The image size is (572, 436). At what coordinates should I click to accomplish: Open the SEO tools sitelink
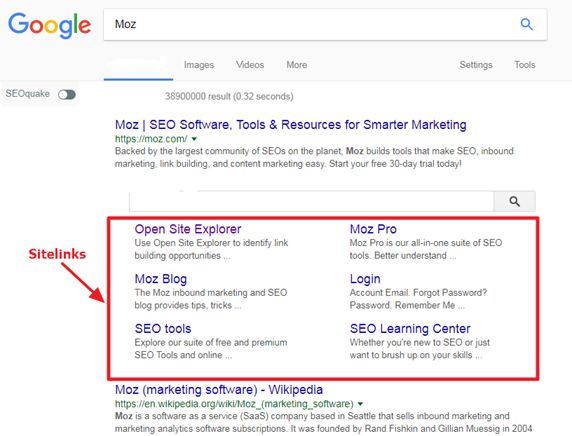163,329
